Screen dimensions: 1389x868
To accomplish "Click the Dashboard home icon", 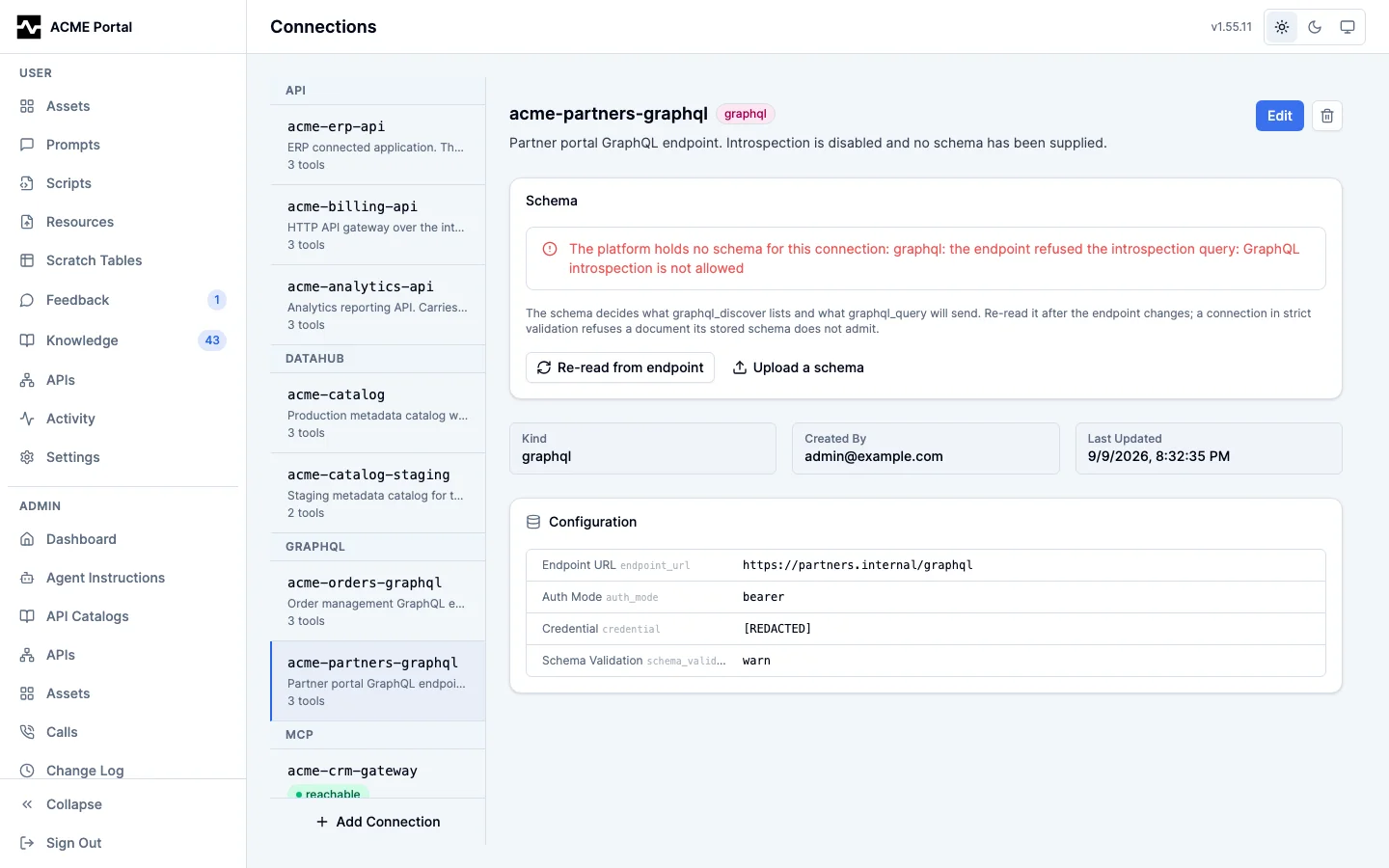I will (27, 539).
